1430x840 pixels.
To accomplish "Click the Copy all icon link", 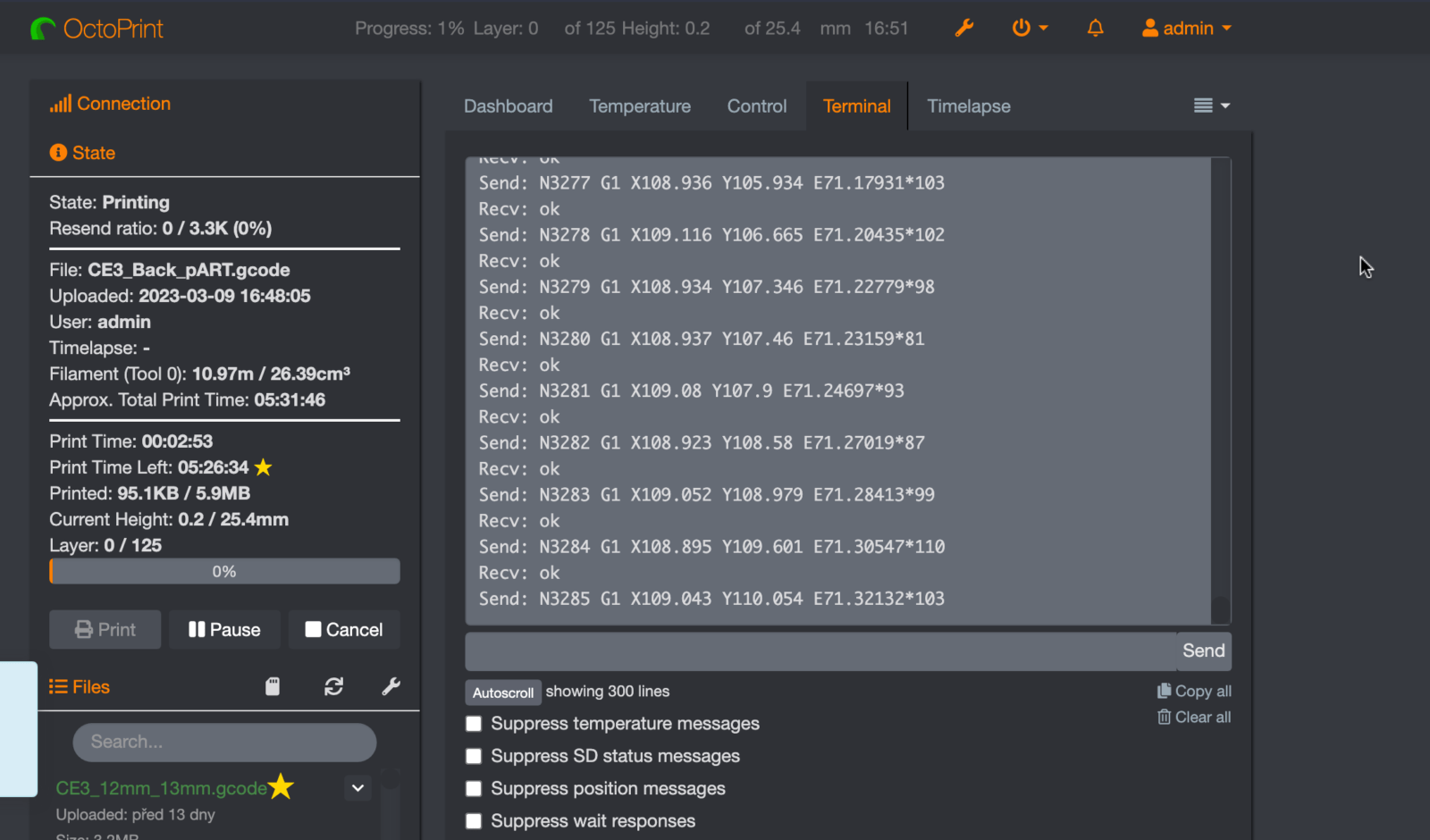I will pyautogui.click(x=1194, y=691).
